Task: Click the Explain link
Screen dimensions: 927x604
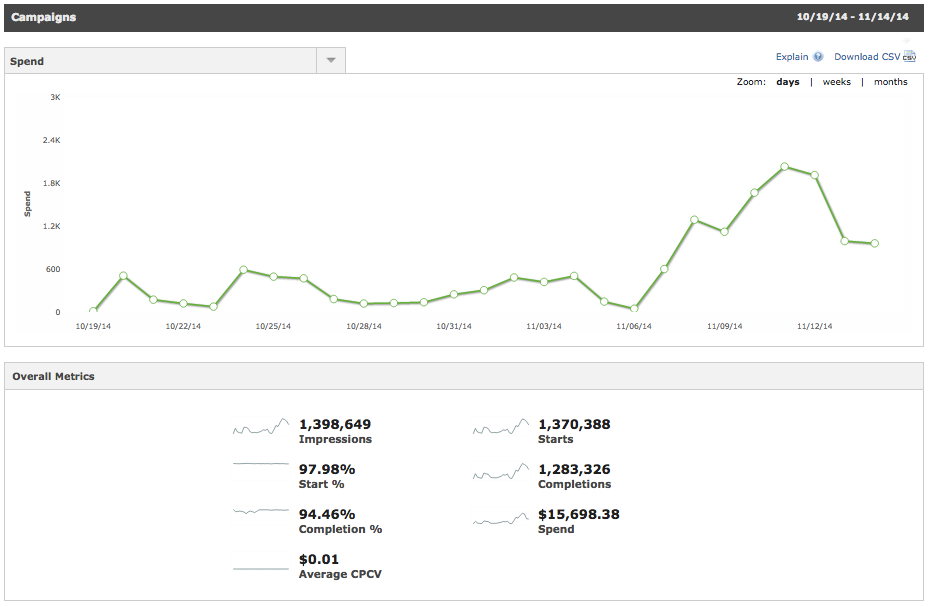Action: click(x=792, y=57)
